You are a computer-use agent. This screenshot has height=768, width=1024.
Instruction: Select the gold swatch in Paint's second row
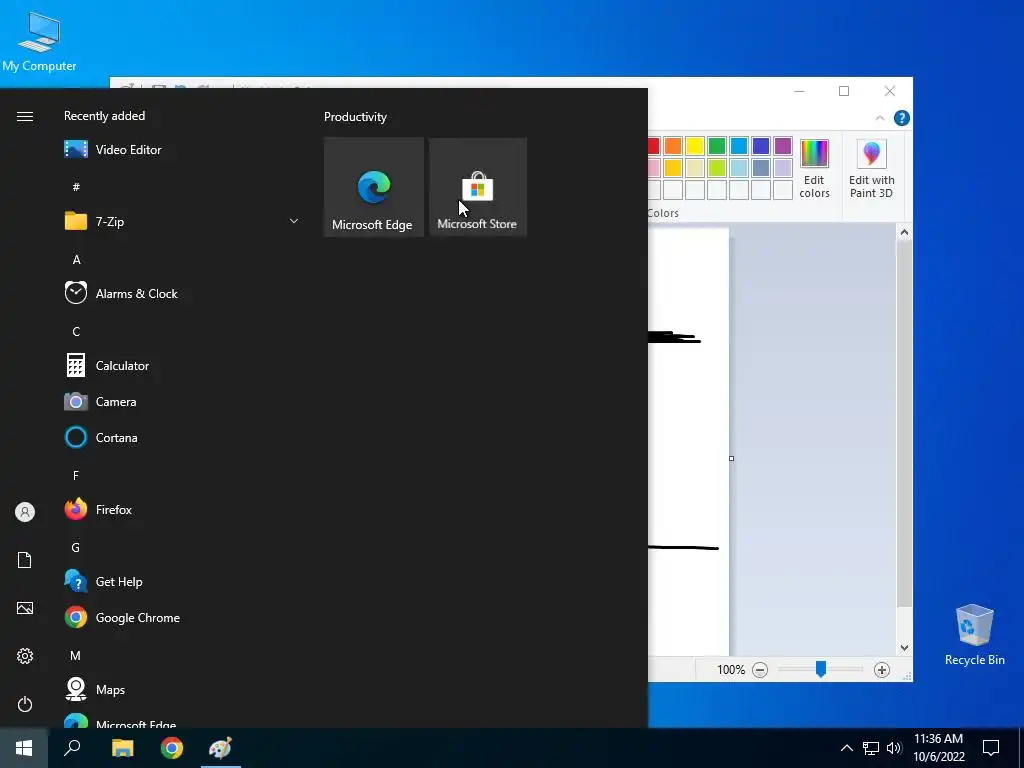click(x=673, y=168)
